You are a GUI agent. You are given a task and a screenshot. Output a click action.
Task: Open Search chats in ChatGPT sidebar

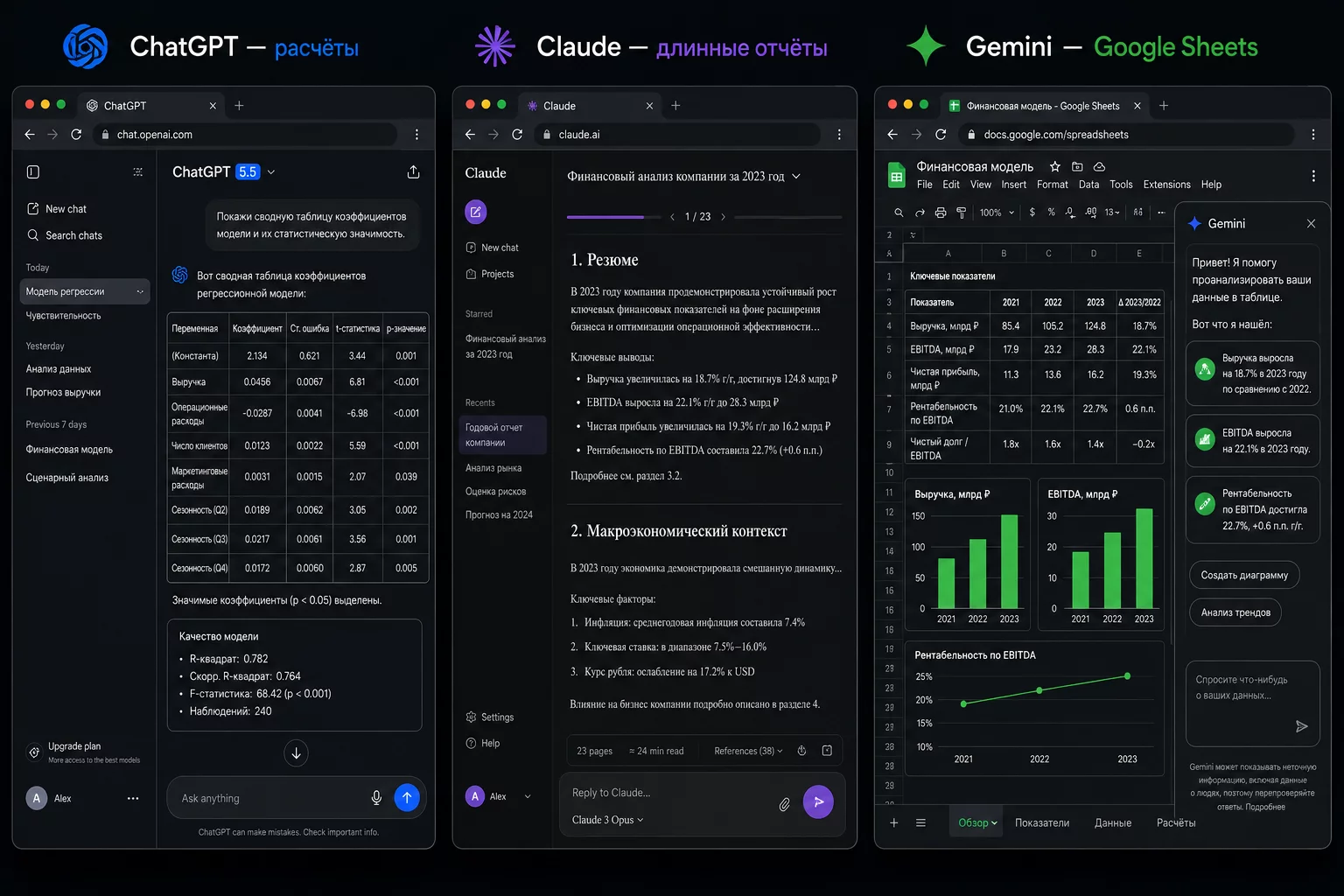click(x=65, y=235)
